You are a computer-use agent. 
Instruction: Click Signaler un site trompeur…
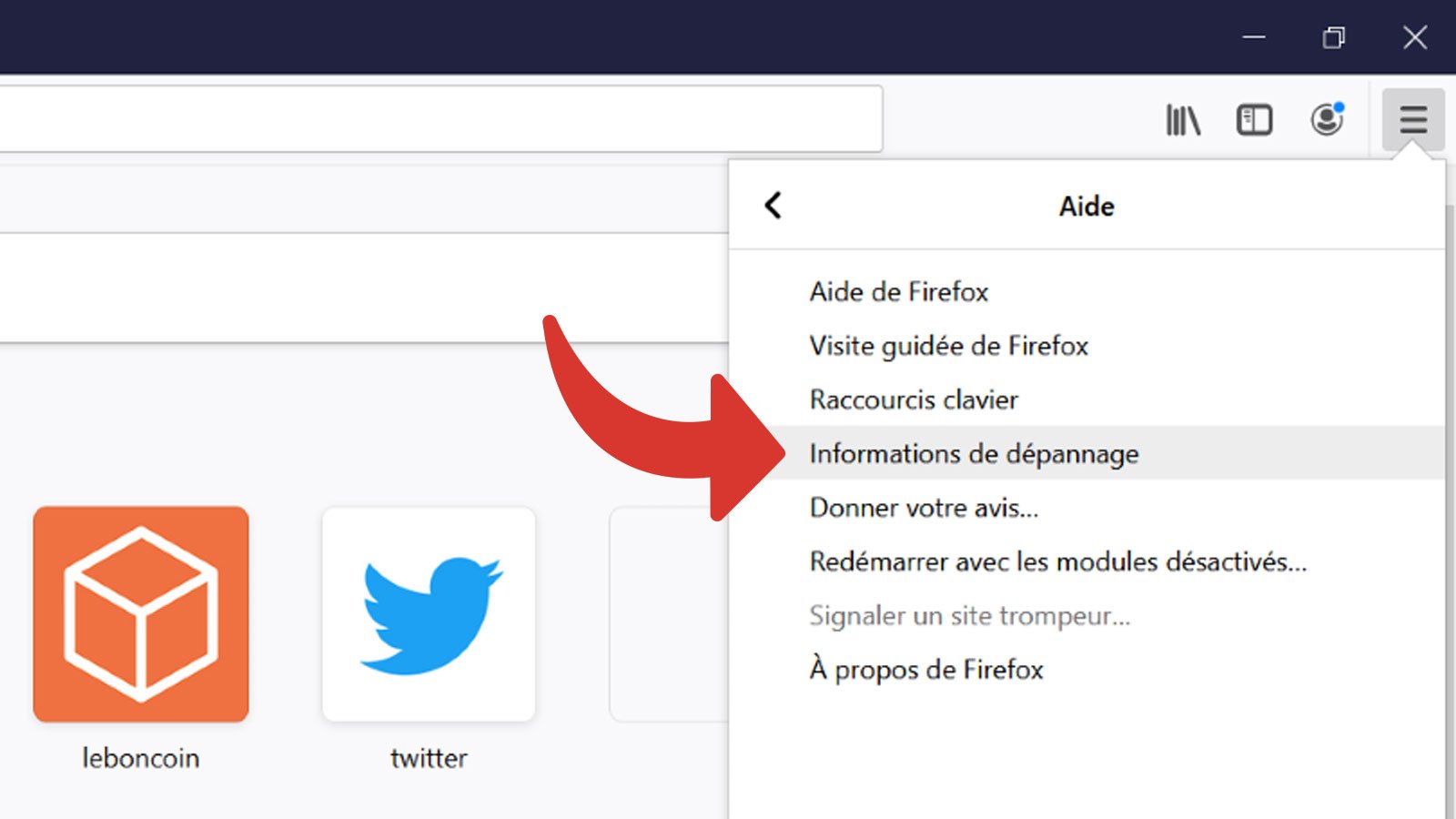(x=1087, y=616)
